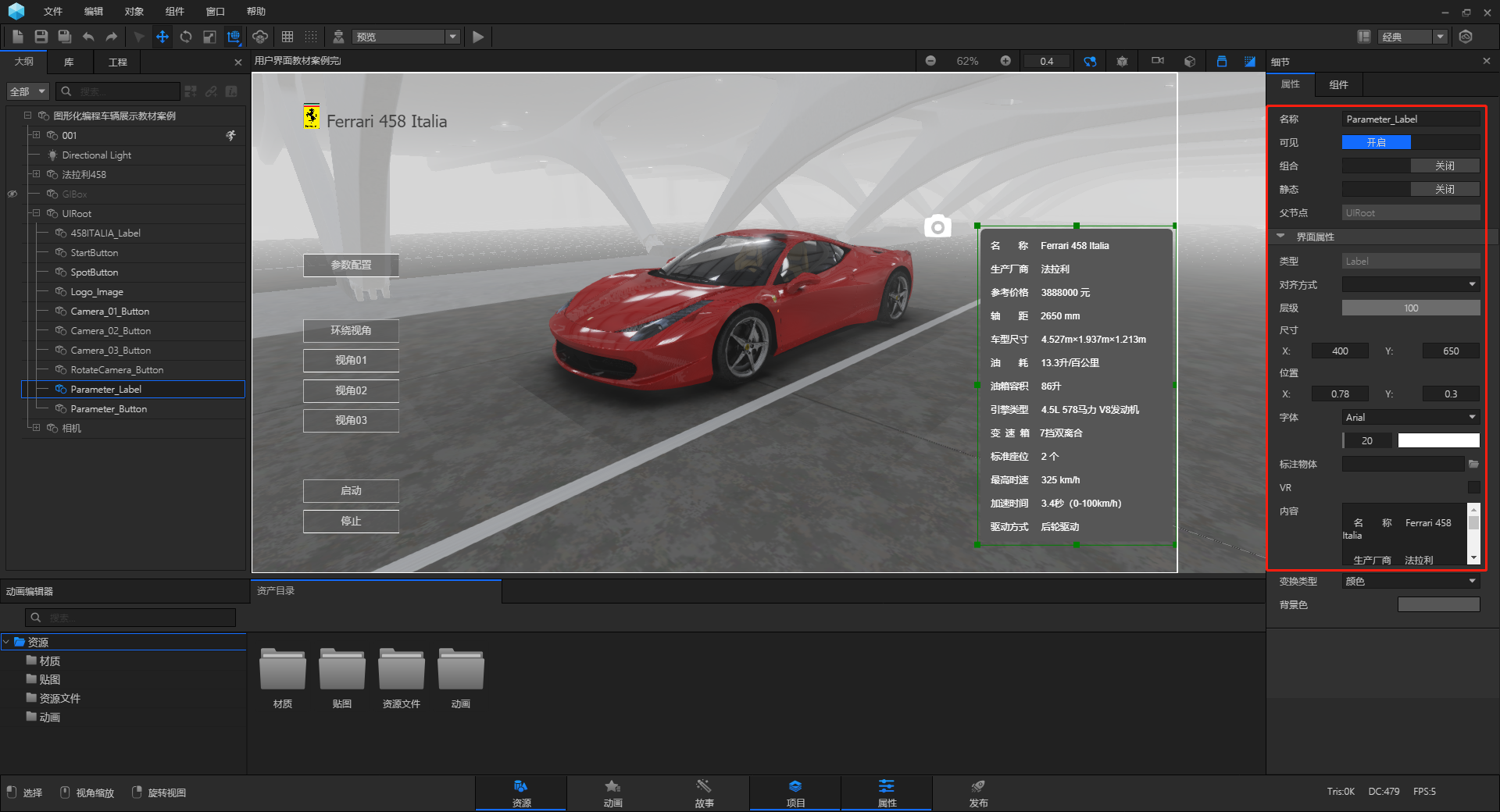Viewport: 1500px width, 812px height.
Task: Click the save icon in the toolbar
Action: (41, 37)
